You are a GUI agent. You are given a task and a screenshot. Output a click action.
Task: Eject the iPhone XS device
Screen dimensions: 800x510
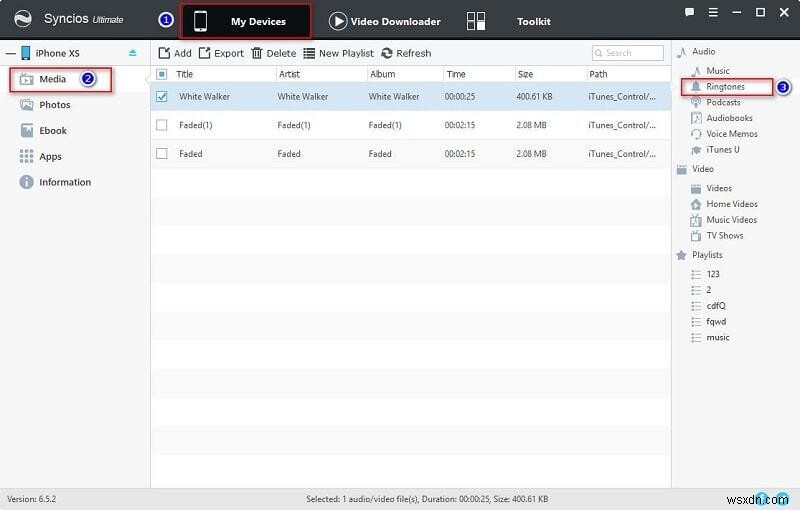tap(133, 53)
